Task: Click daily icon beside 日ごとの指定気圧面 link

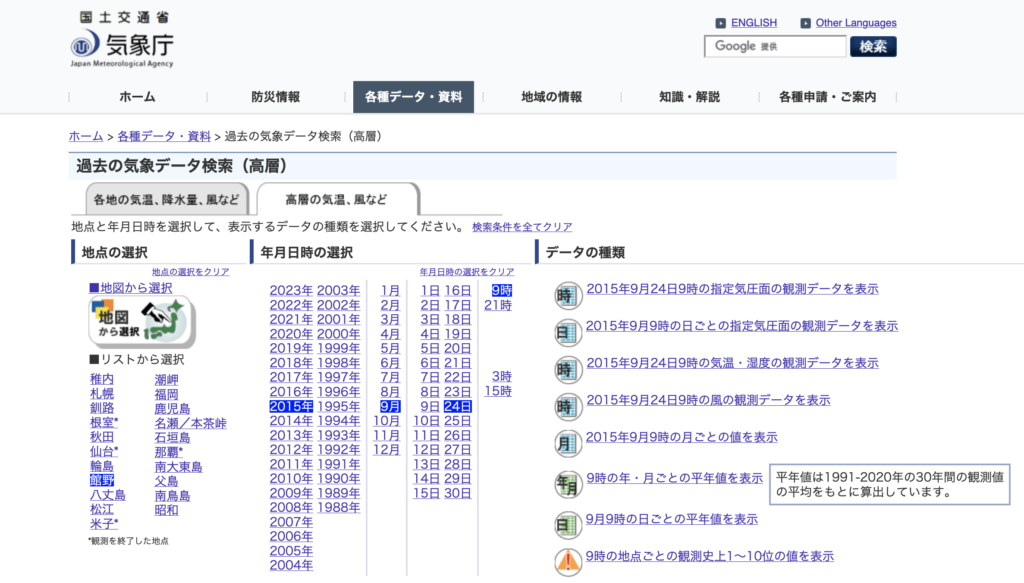Action: click(568, 333)
